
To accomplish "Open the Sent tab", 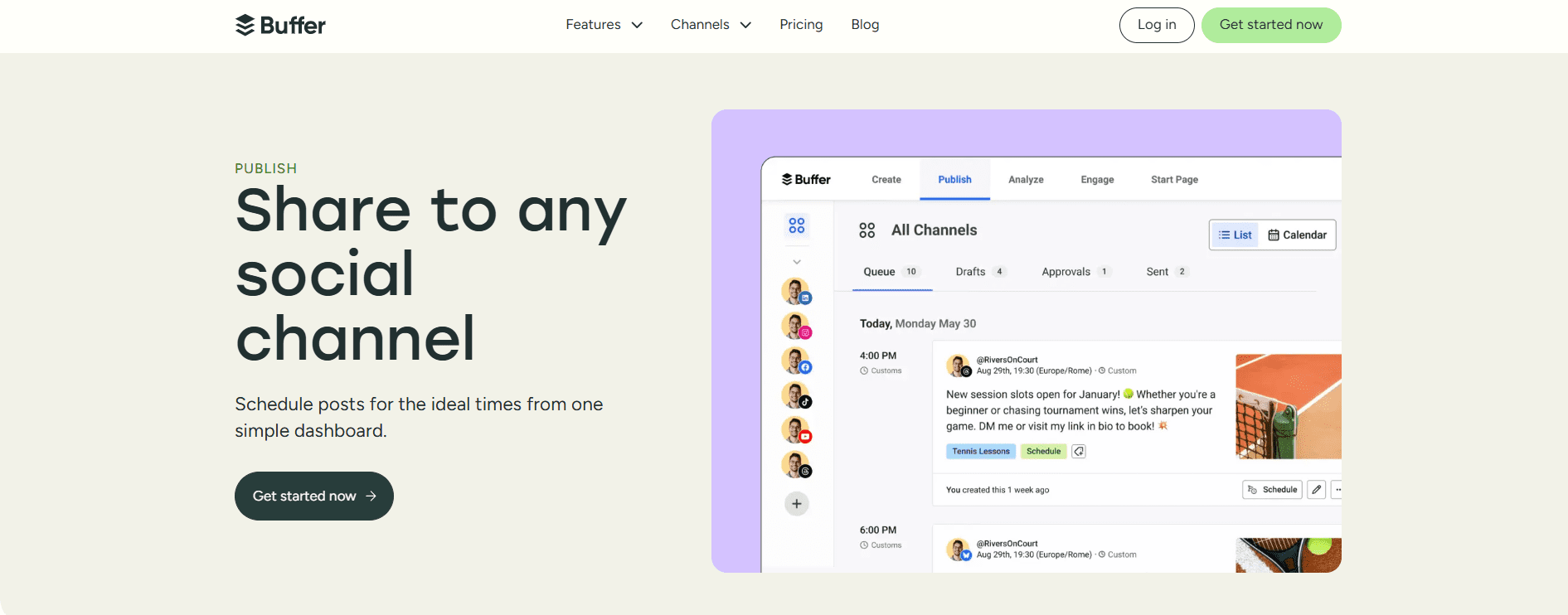I will point(1168,272).
